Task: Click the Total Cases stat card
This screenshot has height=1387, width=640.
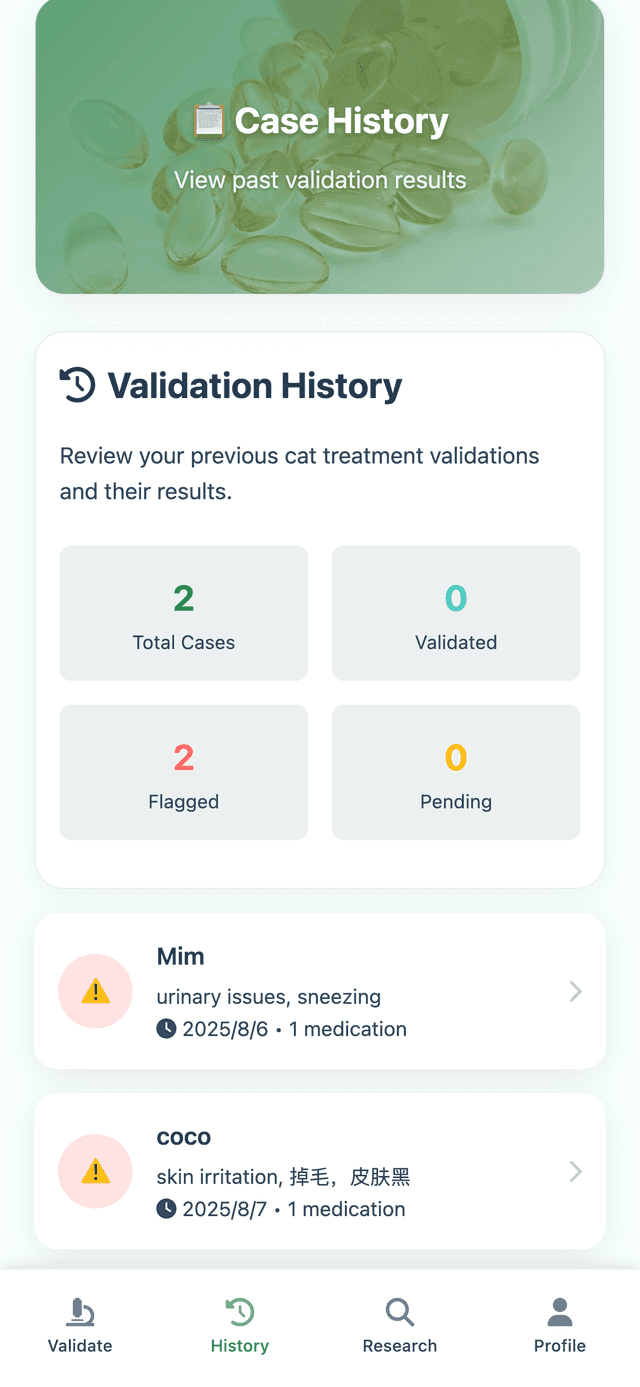Action: point(183,612)
